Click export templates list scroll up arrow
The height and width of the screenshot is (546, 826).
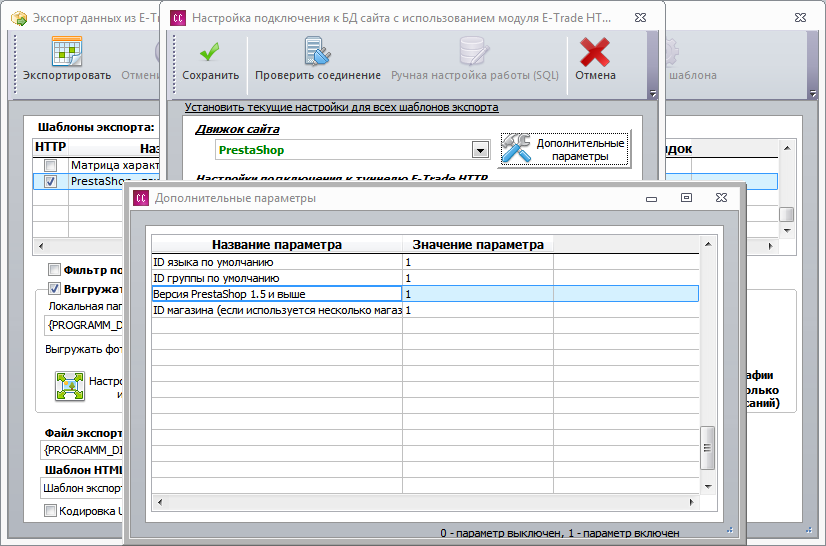[x=787, y=148]
